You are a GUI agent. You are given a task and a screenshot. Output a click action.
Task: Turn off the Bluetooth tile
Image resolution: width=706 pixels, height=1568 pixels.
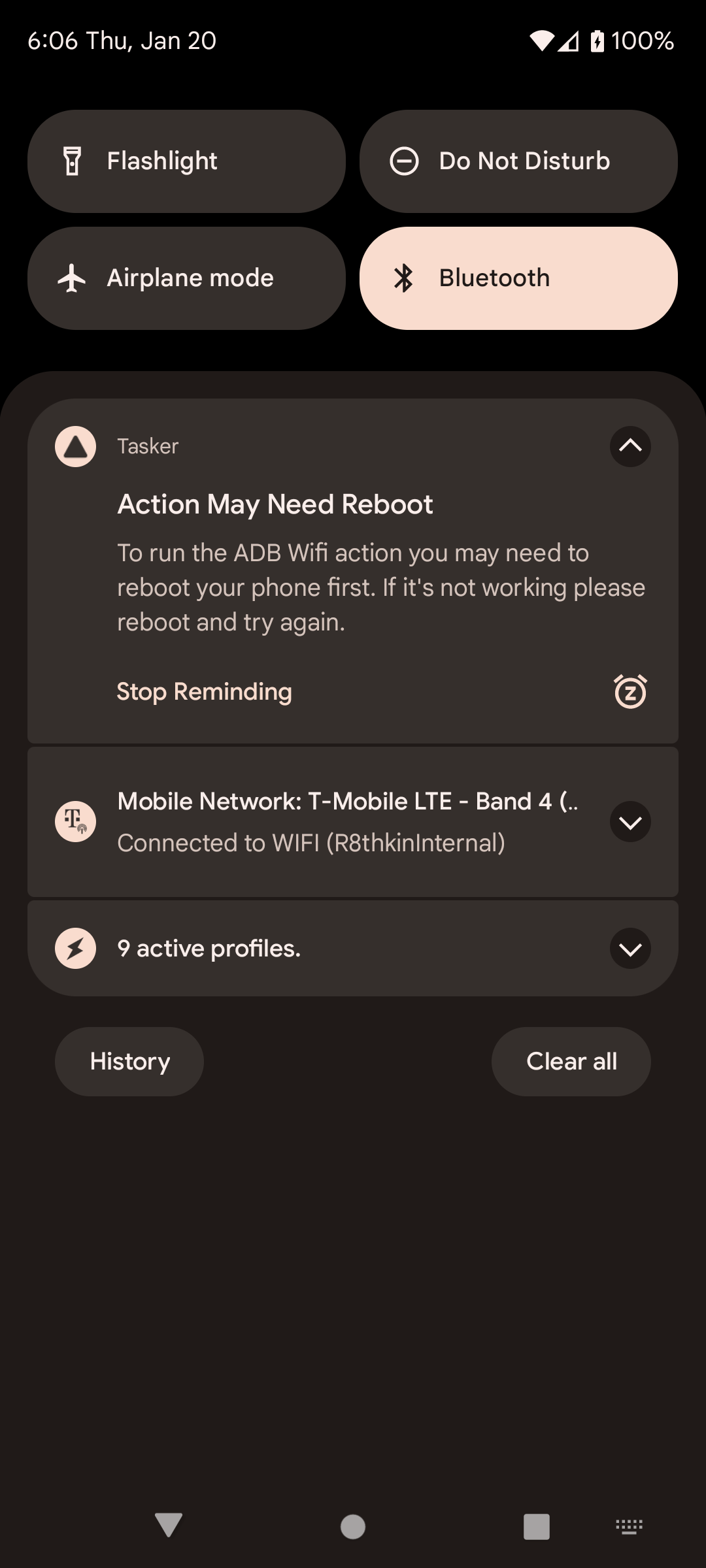(x=518, y=278)
